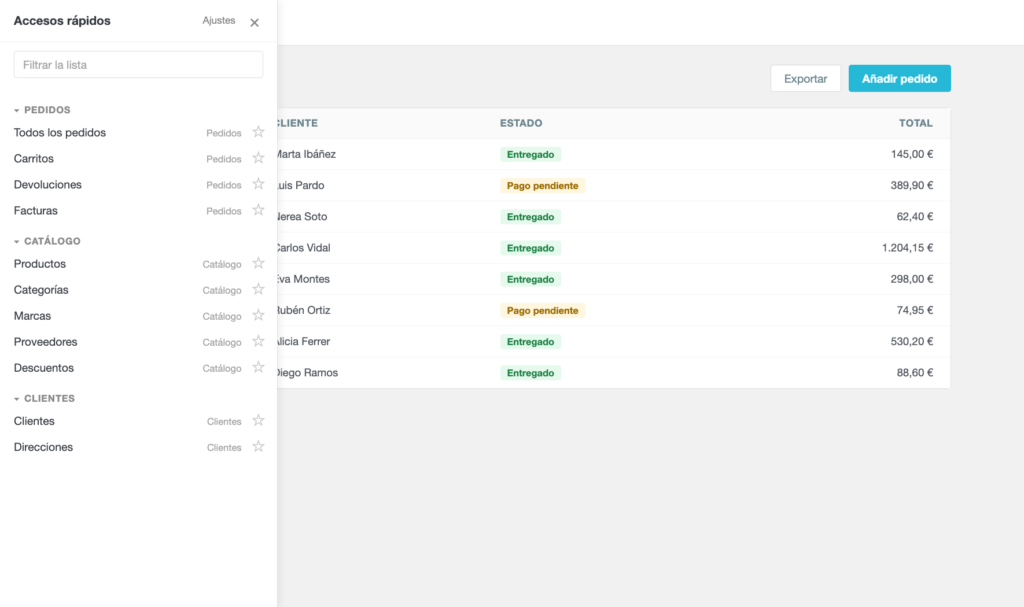The height and width of the screenshot is (607, 1024).
Task: Click the Ajustes link
Action: (219, 20)
